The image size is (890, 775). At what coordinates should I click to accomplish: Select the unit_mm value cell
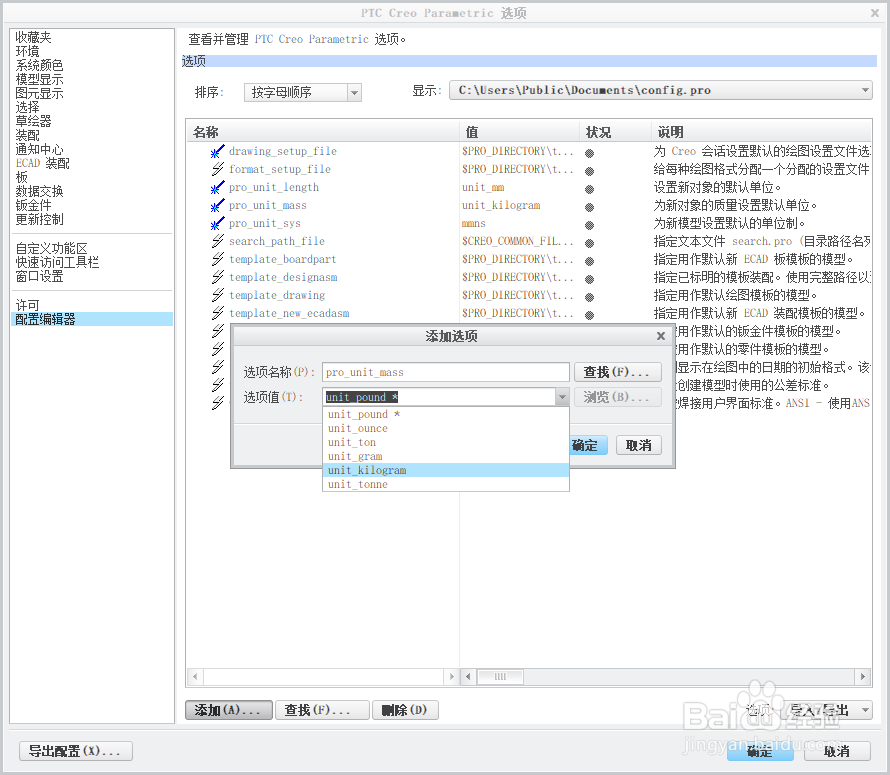click(x=483, y=187)
